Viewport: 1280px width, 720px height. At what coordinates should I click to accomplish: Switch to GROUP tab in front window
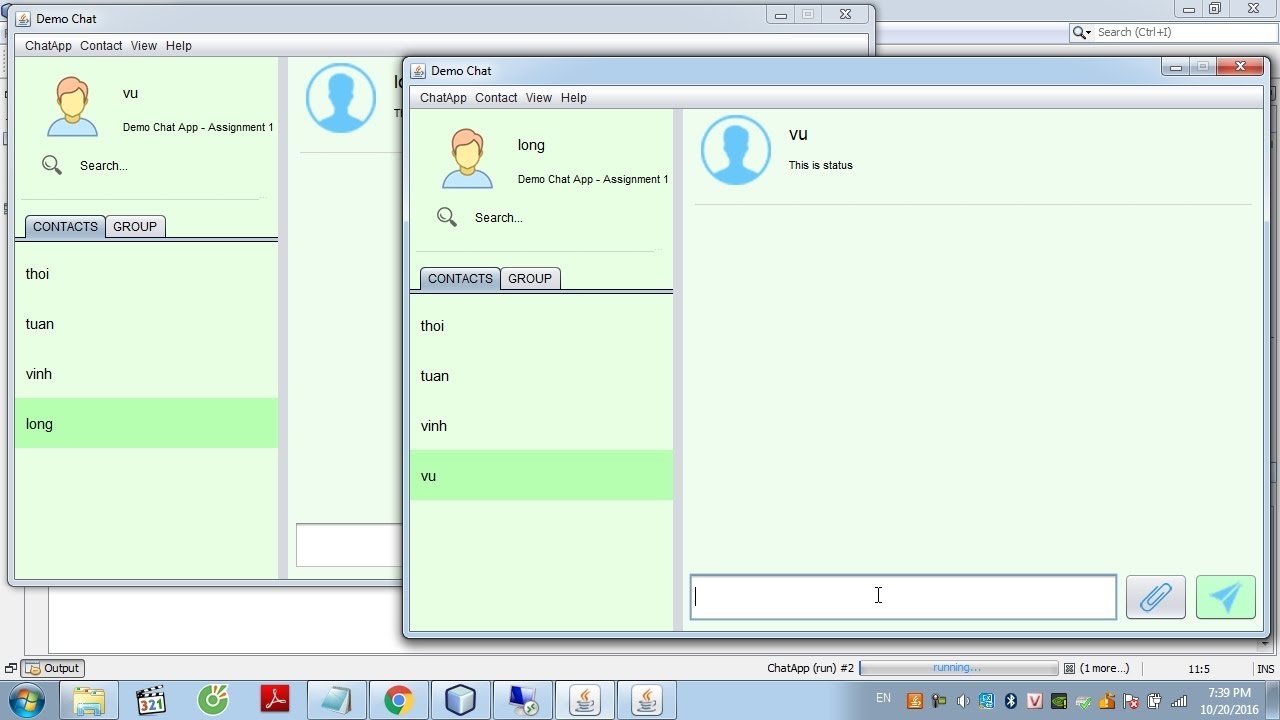click(530, 278)
